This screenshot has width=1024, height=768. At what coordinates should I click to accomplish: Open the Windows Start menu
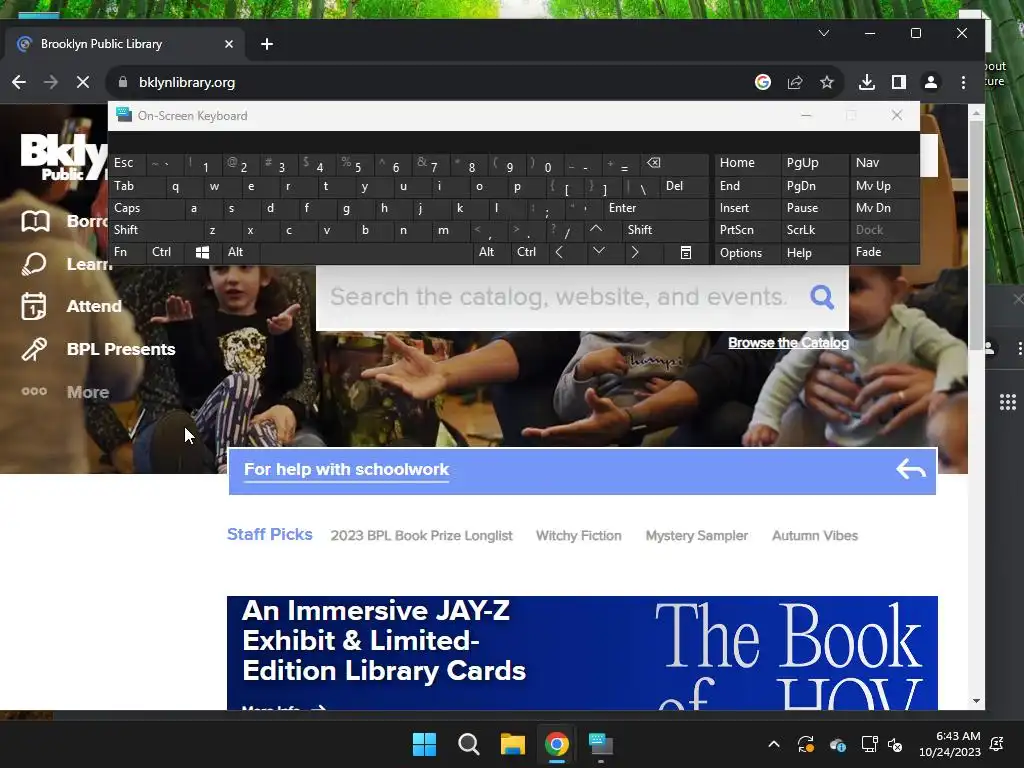[424, 744]
